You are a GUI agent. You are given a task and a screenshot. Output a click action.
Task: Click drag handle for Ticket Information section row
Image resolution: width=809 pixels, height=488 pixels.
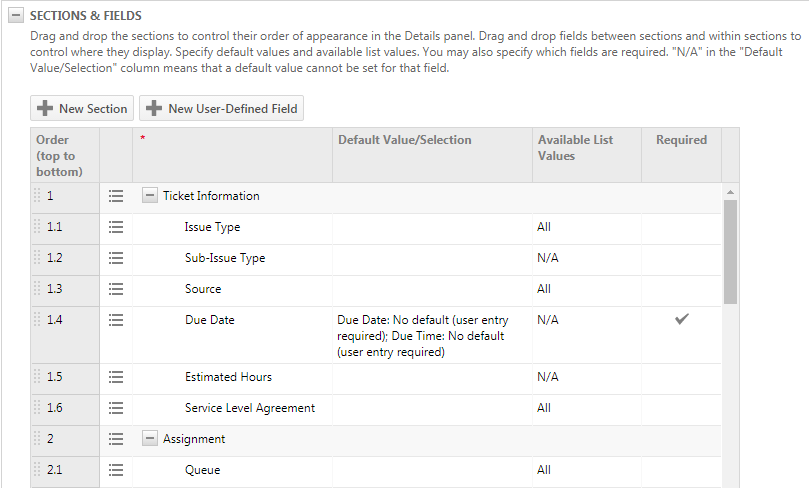(37, 196)
